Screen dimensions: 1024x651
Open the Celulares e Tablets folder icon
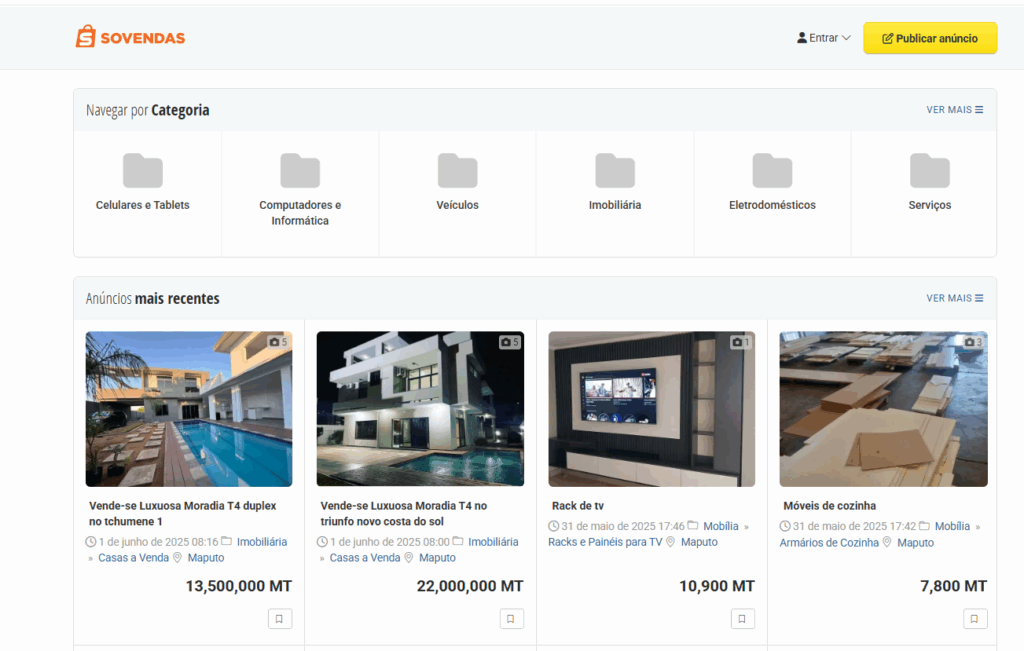coord(142,171)
